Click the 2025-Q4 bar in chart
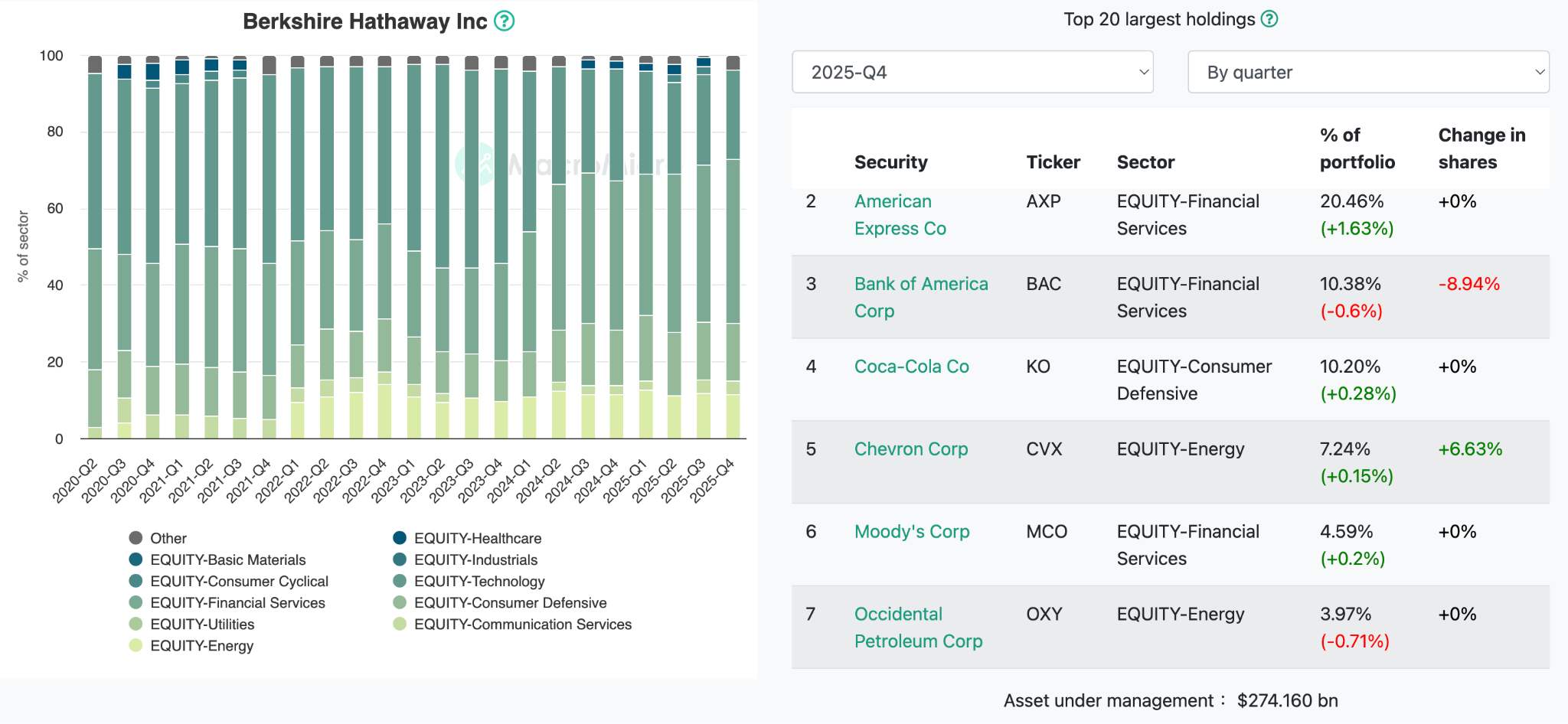This screenshot has height=724, width=1568. (x=733, y=246)
